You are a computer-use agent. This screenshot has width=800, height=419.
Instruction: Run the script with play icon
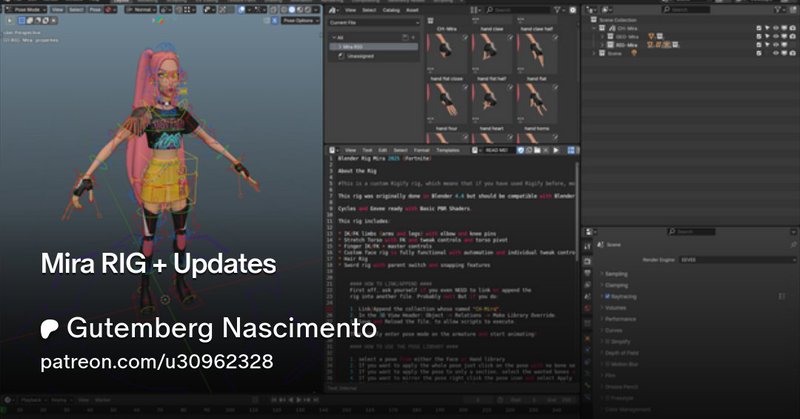556,150
